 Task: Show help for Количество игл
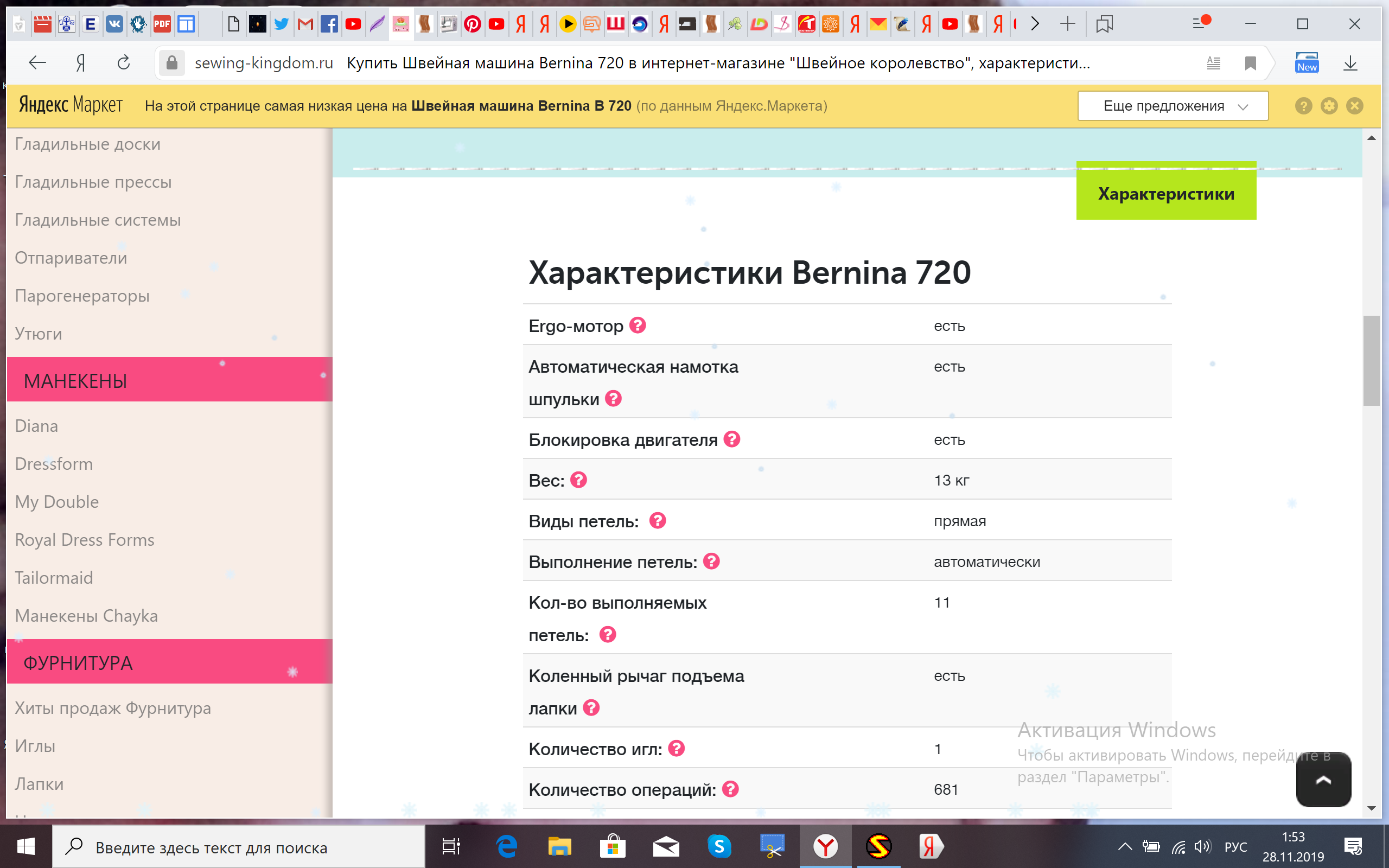(x=677, y=749)
